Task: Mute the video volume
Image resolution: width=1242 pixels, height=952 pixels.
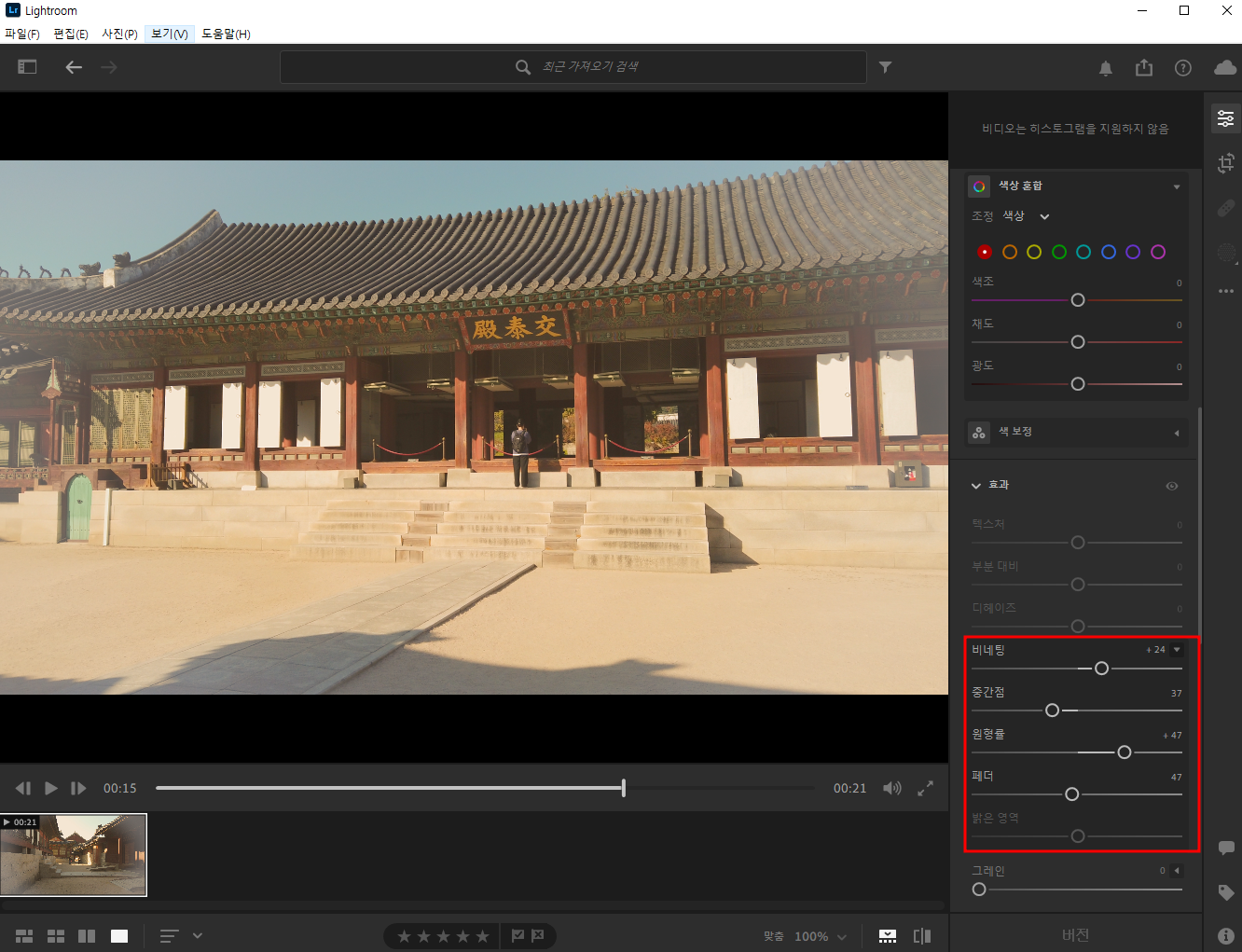Action: pos(892,788)
